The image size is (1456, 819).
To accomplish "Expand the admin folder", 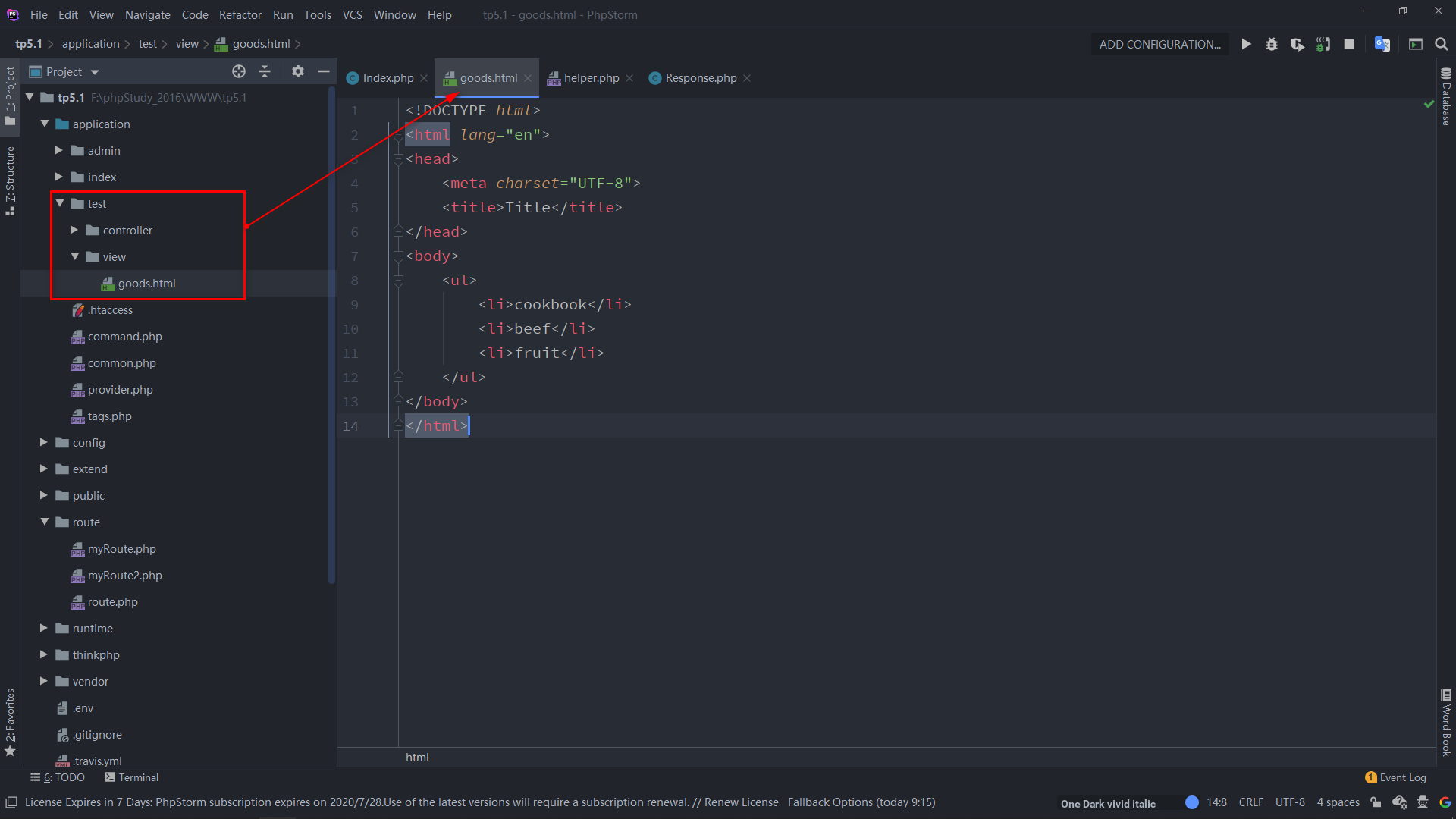I will 59,150.
